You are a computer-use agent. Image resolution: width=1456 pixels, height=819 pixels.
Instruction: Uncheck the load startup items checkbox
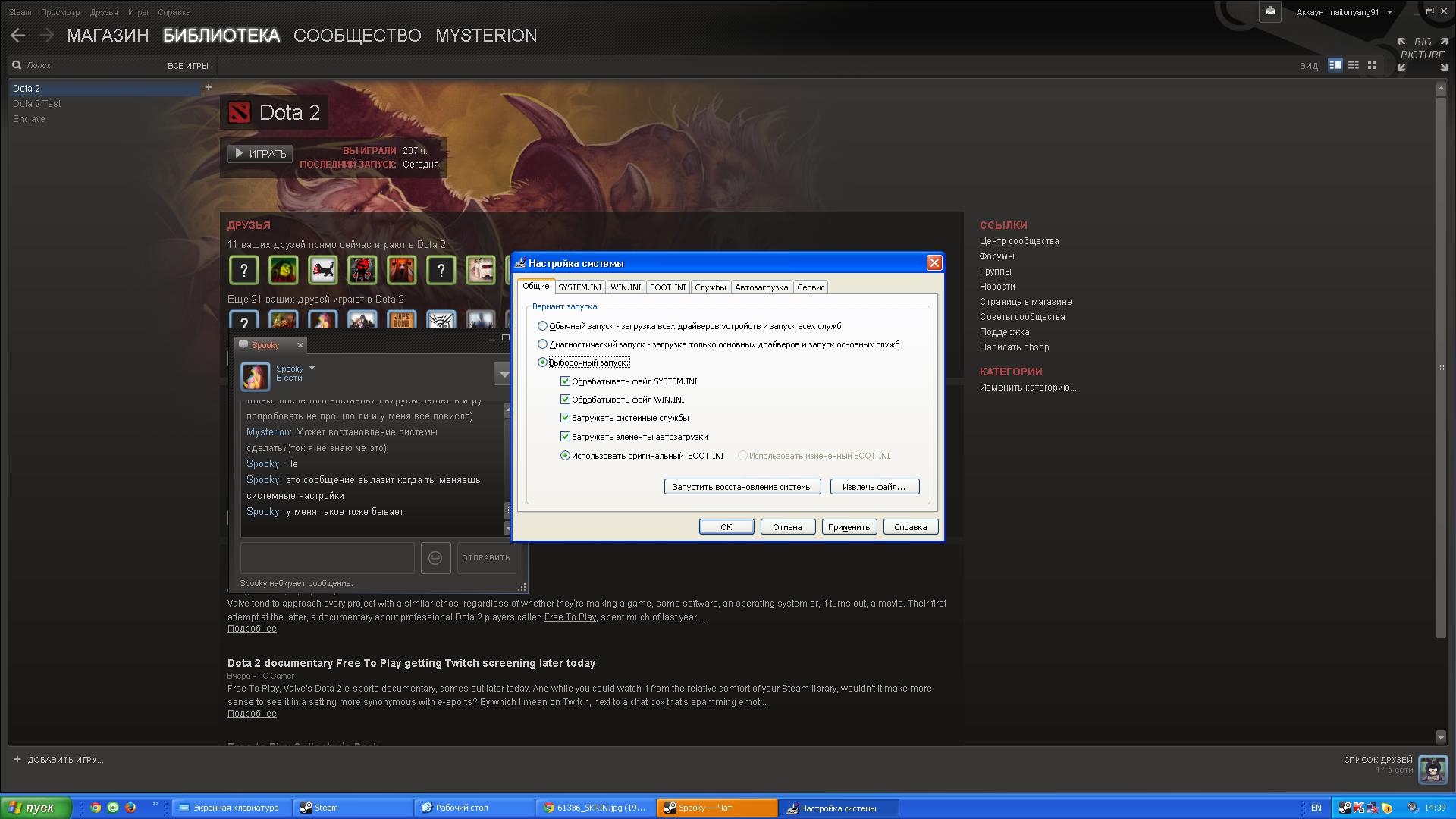pos(565,437)
